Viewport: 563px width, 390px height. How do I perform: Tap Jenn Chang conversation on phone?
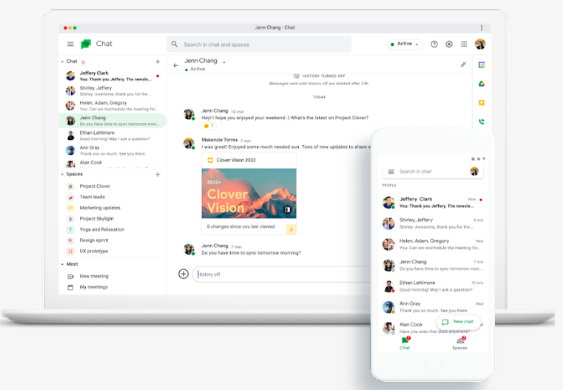tap(432, 265)
